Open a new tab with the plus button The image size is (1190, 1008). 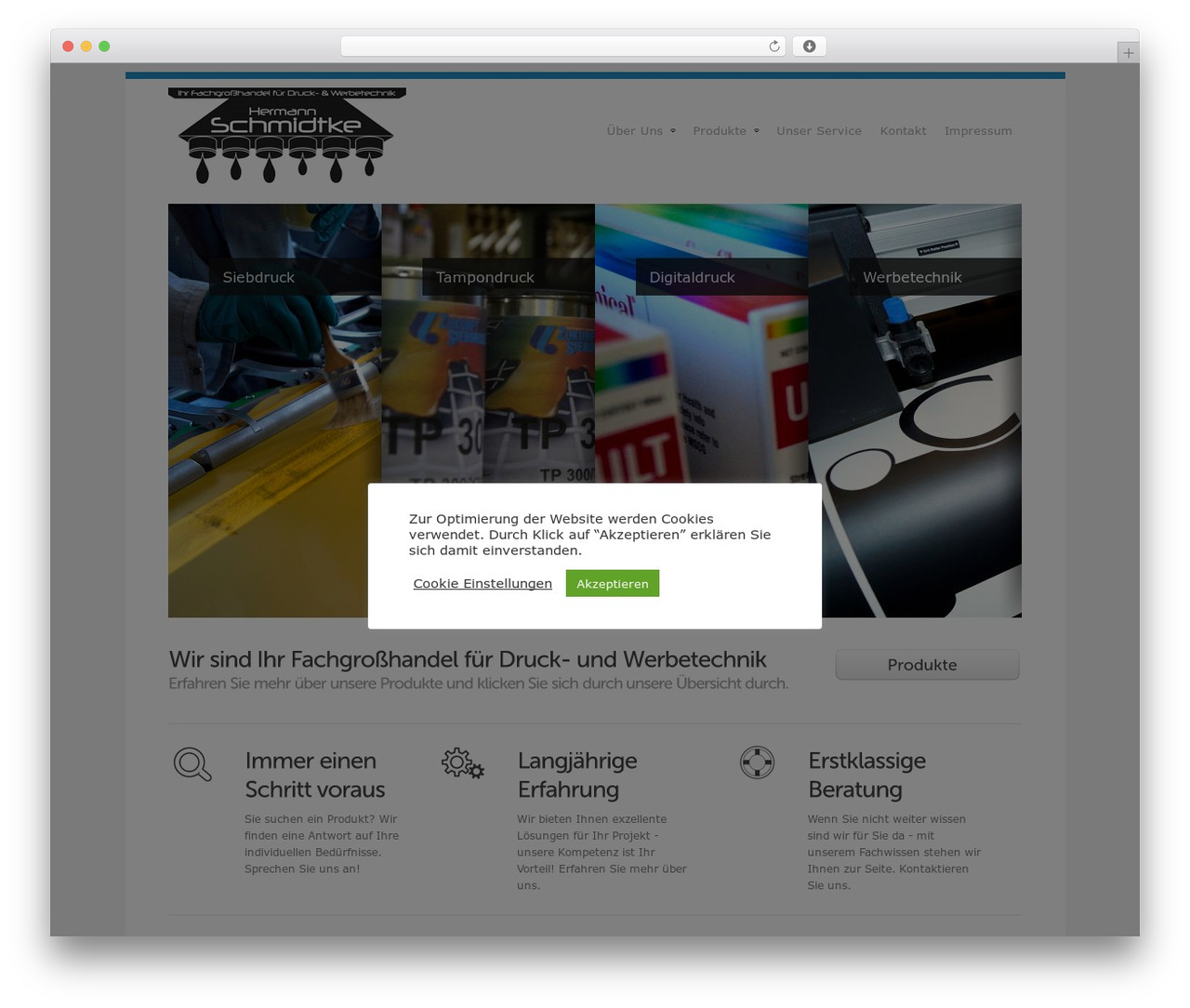point(1128,53)
